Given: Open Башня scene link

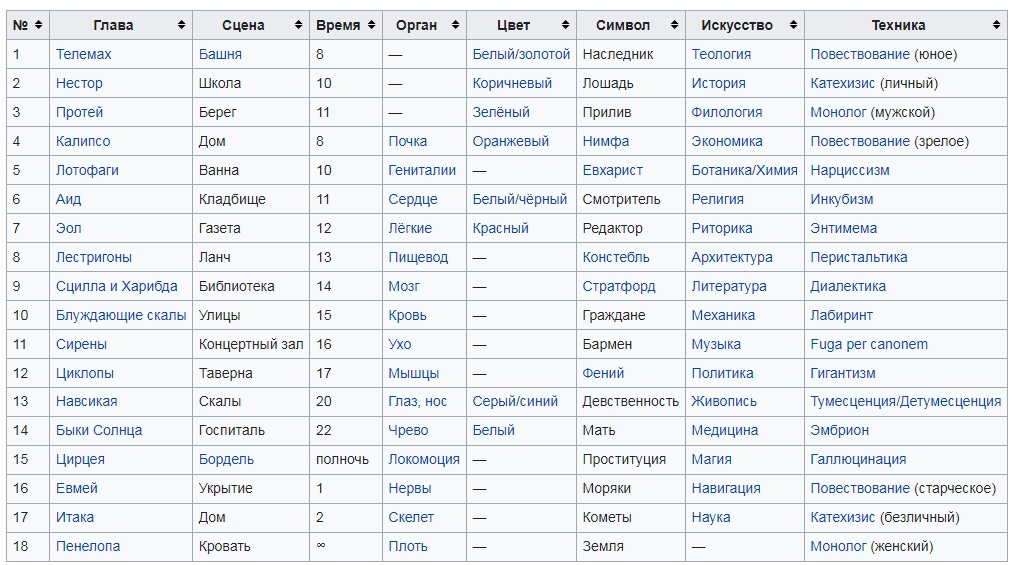Looking at the screenshot, I should [220, 54].
